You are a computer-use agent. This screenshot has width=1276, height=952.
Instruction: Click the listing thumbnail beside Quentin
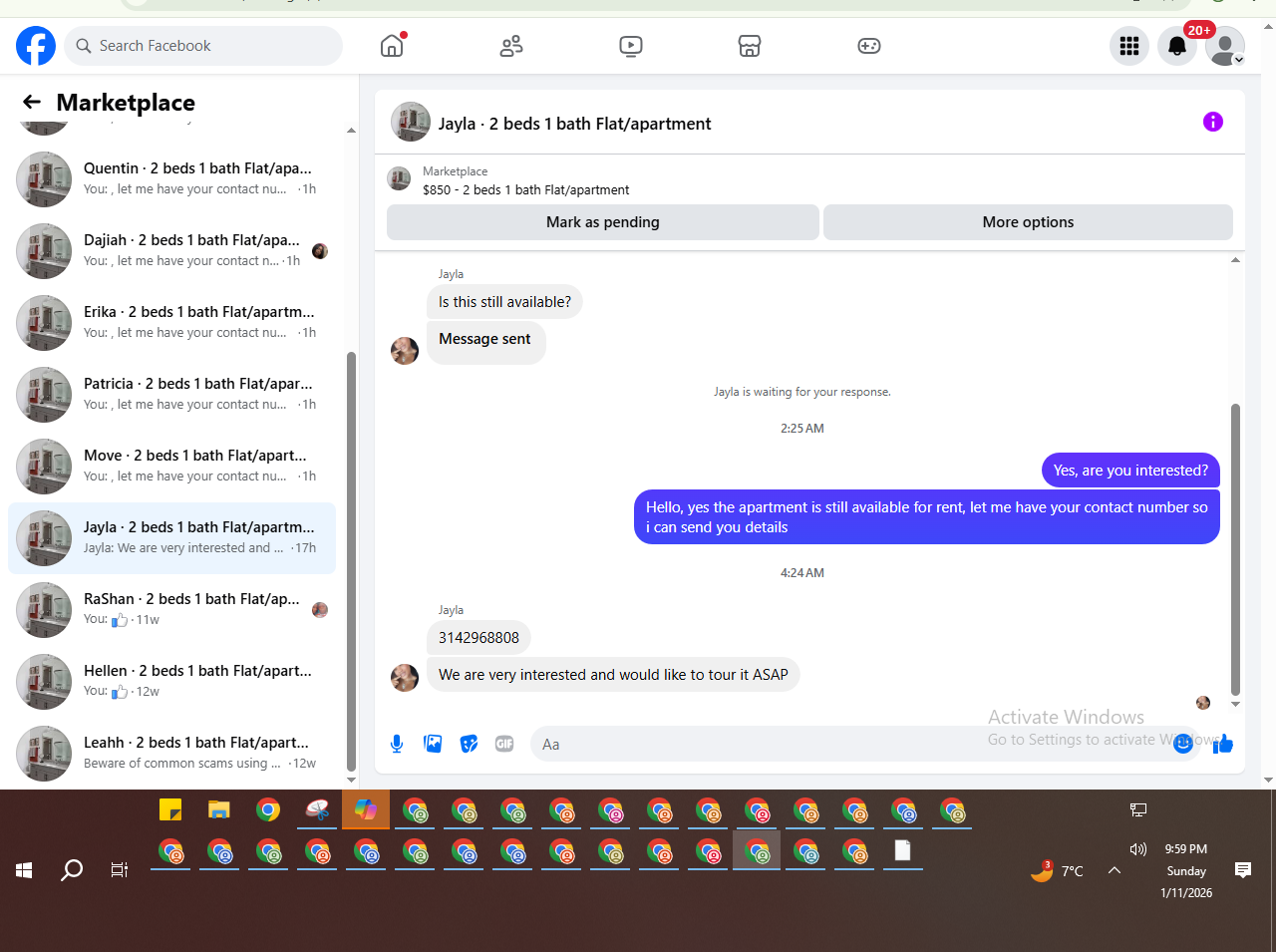point(44,179)
